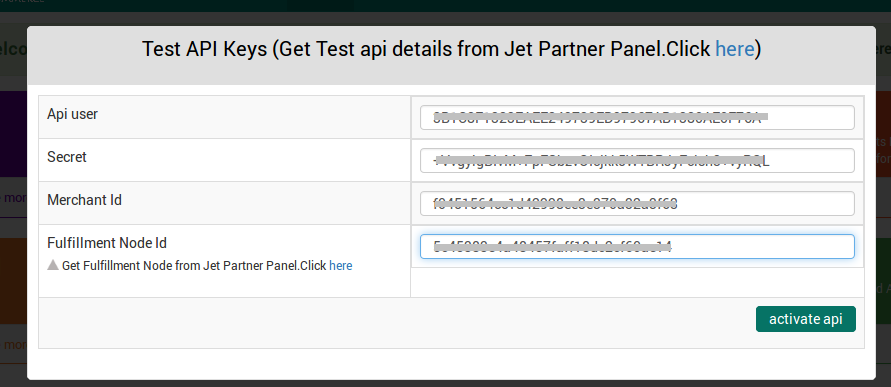This screenshot has height=387, width=891.
Task: Click the dimmed purple panel behind the dialog
Action: [13, 134]
